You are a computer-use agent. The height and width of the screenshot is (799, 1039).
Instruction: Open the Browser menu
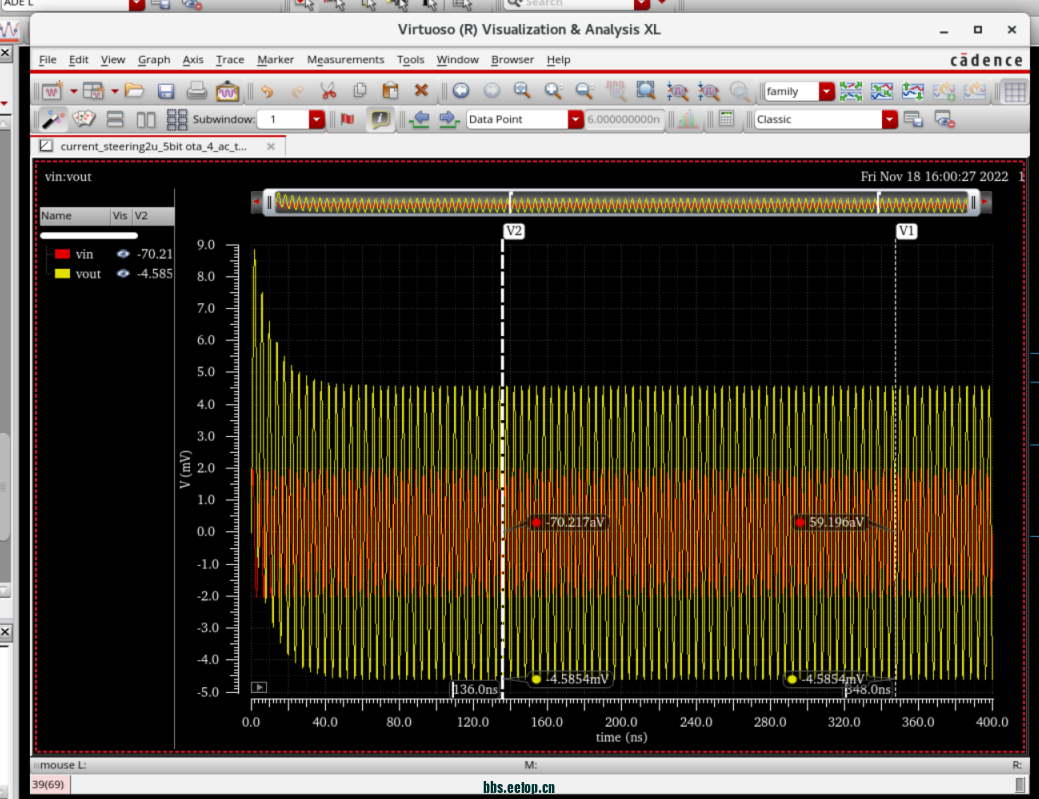pos(512,60)
